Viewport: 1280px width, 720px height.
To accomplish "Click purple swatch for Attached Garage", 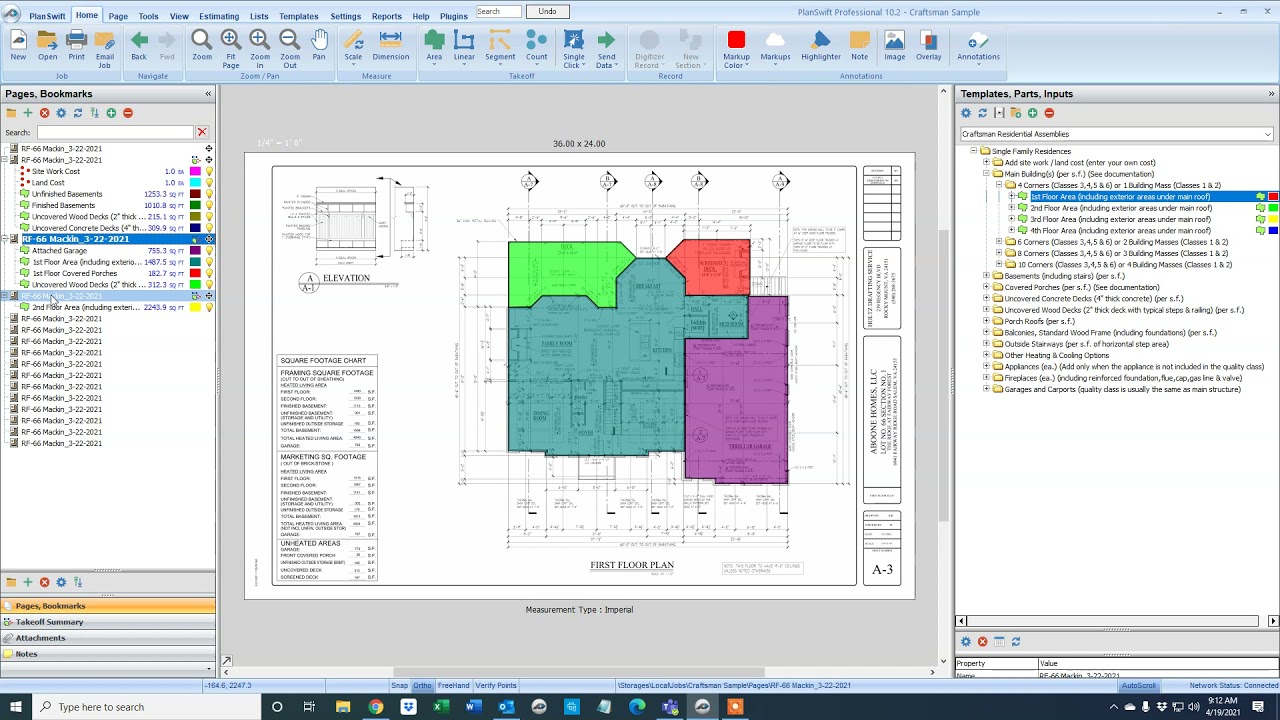I will coord(195,251).
